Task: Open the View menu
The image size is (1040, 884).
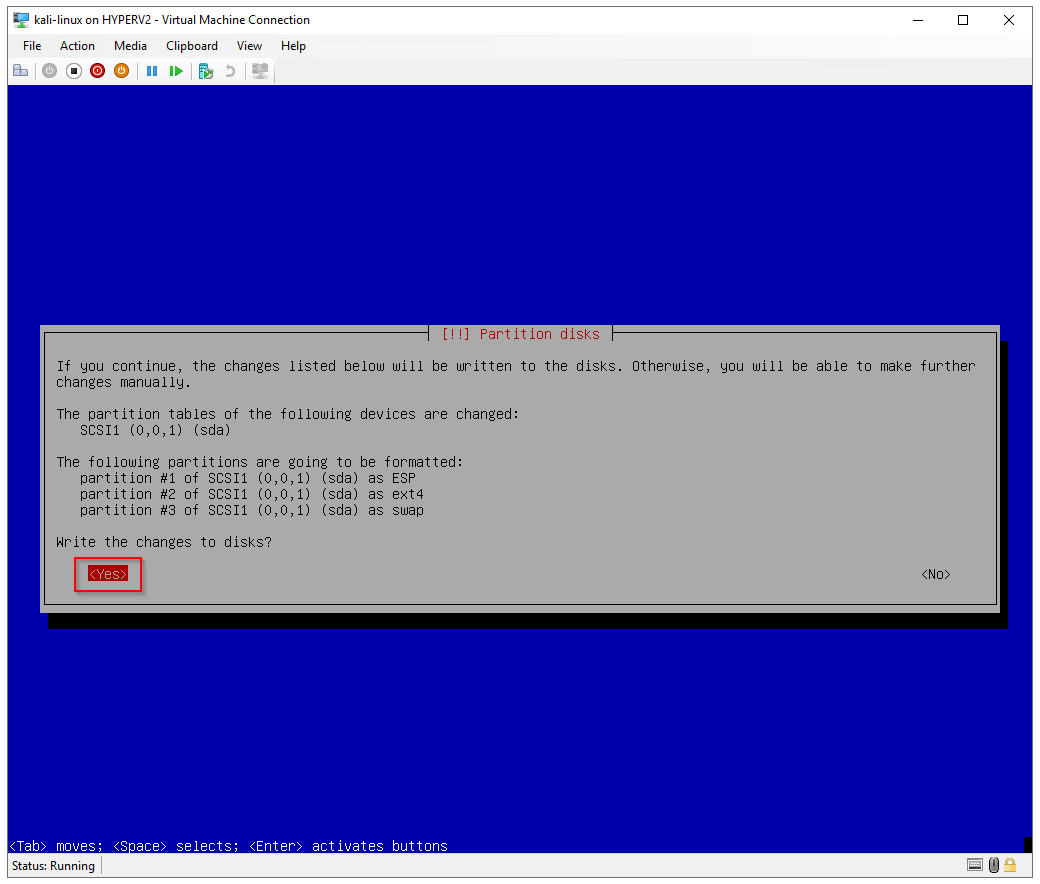Action: tap(249, 46)
